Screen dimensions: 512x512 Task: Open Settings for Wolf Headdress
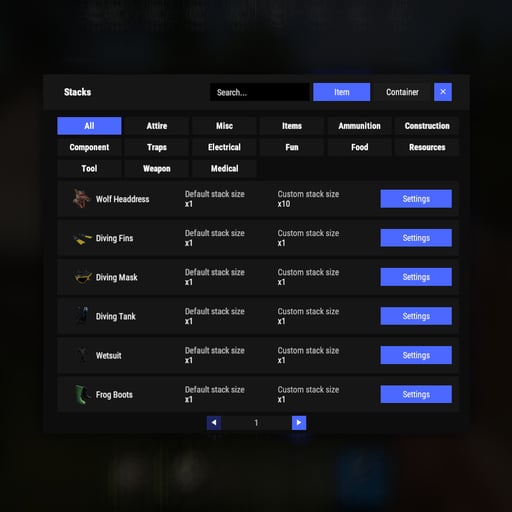[416, 199]
